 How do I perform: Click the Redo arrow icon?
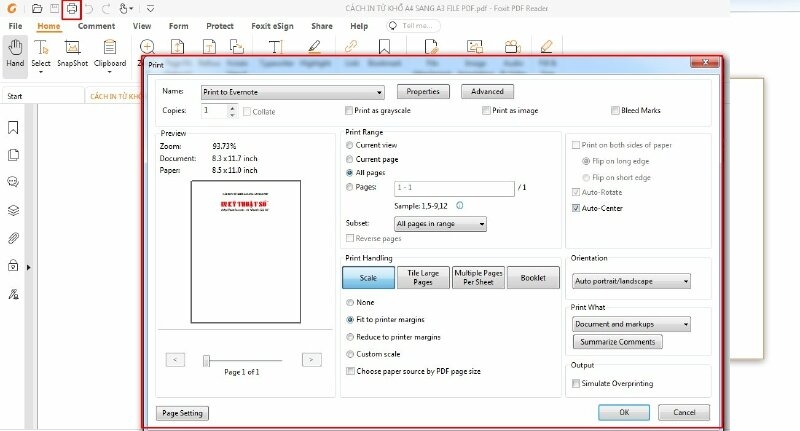pyautogui.click(x=106, y=9)
